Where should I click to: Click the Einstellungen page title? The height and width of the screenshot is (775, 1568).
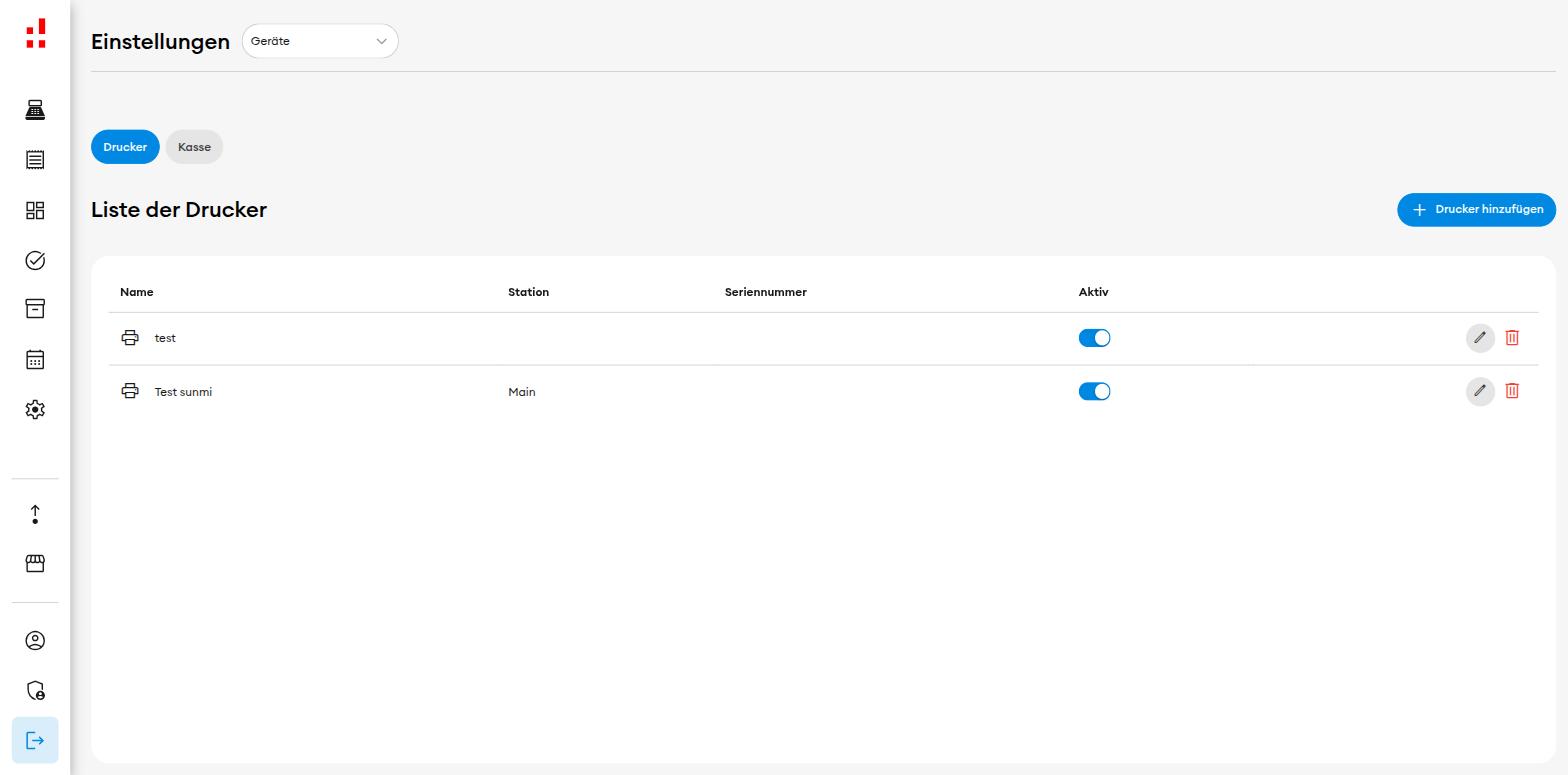pyautogui.click(x=160, y=42)
